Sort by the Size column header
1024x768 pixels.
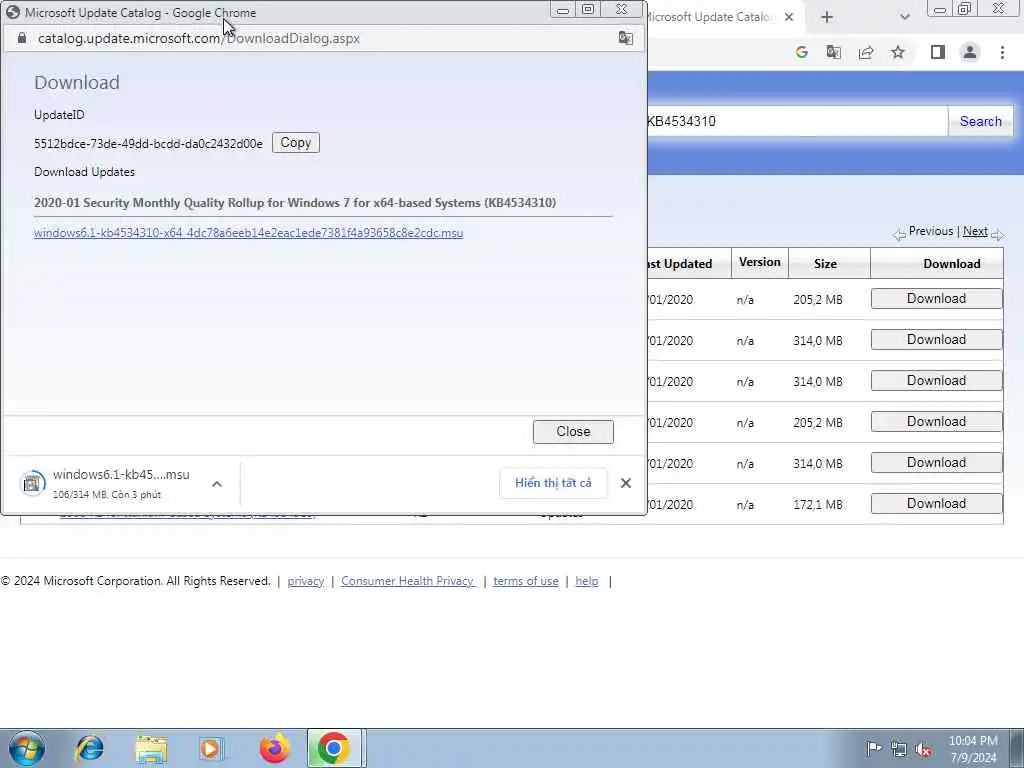click(x=825, y=264)
